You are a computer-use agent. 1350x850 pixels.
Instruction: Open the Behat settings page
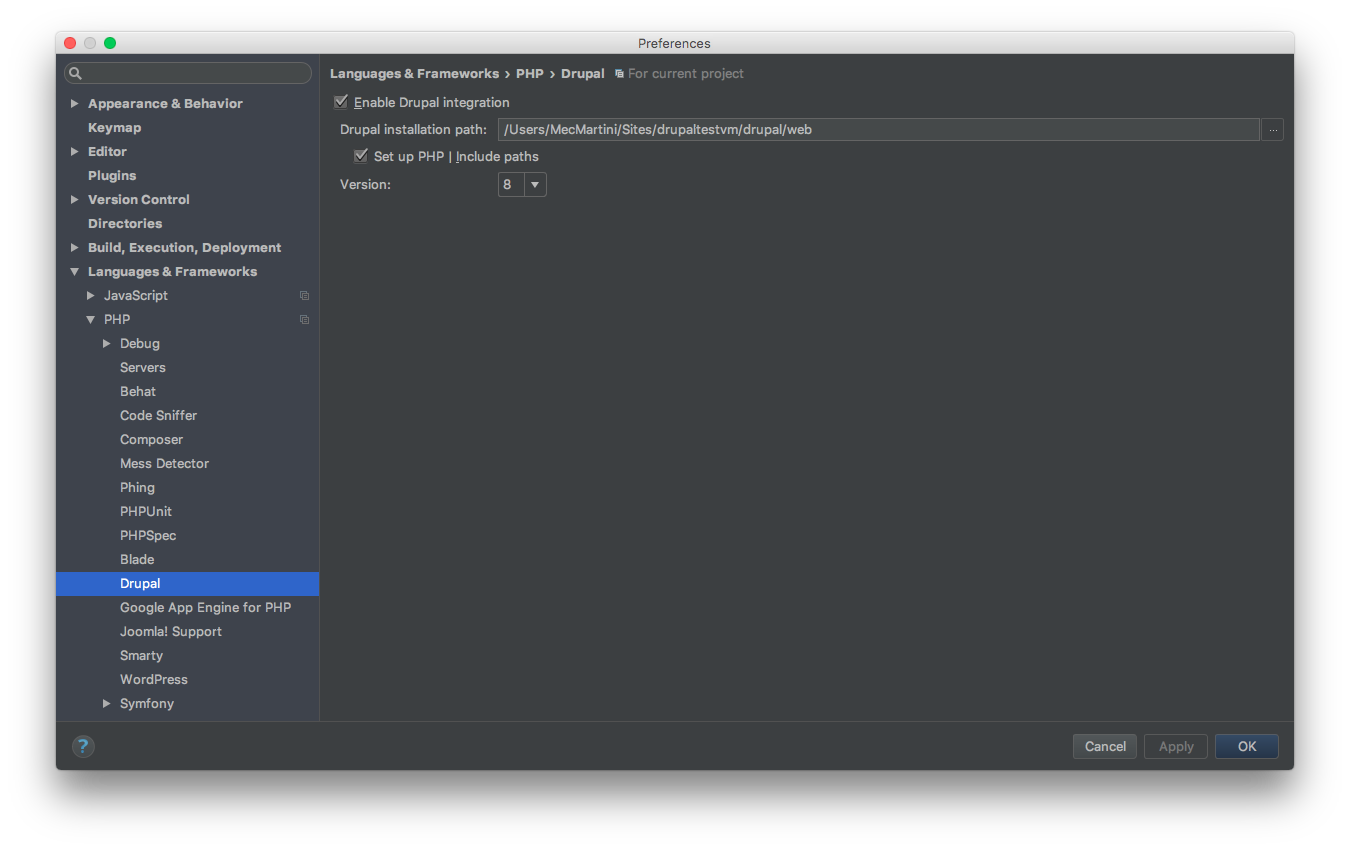coord(138,392)
